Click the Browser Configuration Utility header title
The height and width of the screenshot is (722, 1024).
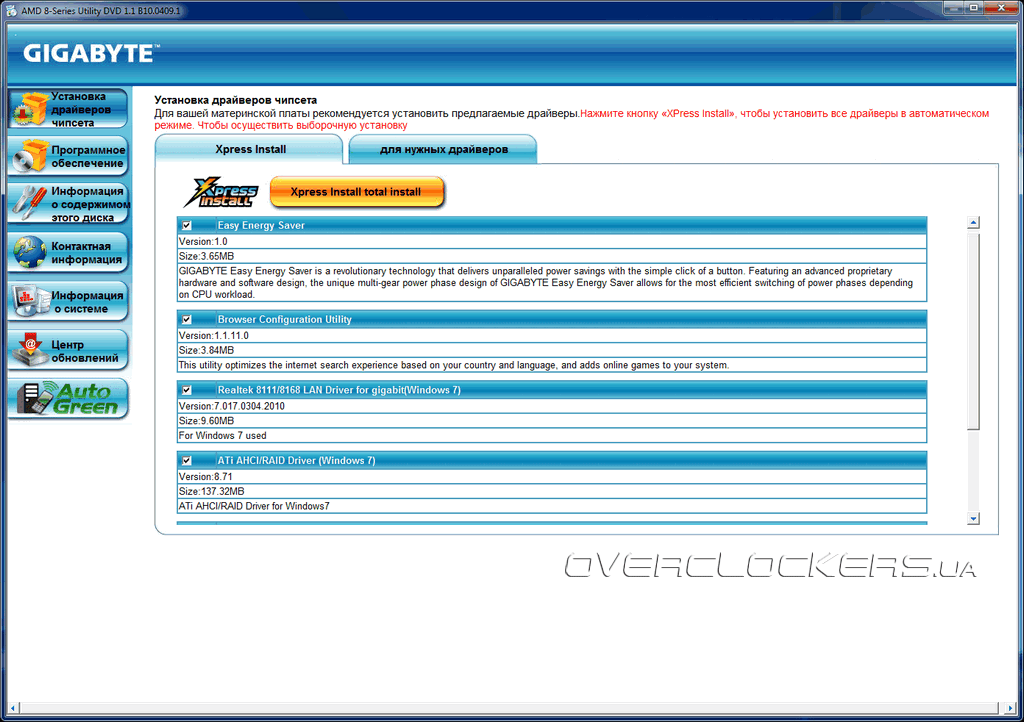(x=284, y=319)
